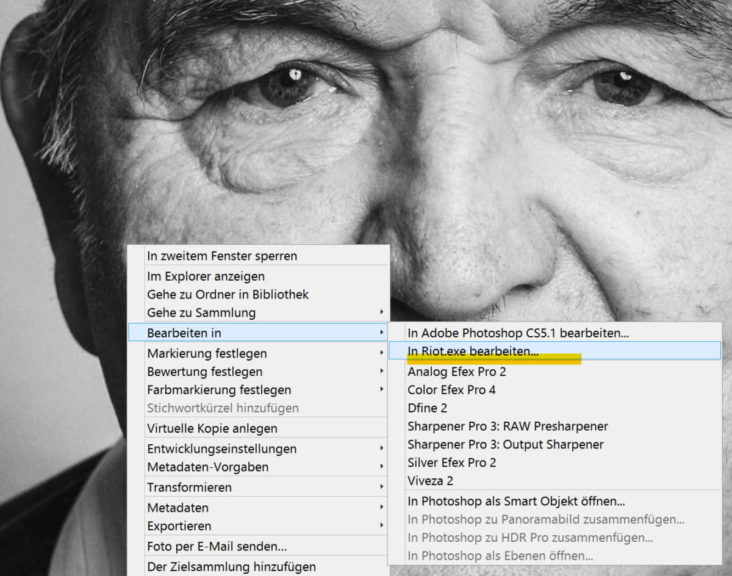Expand arrow next to 'Metadaten-Vorgaben'
This screenshot has height=576, width=732.
pyautogui.click(x=381, y=466)
